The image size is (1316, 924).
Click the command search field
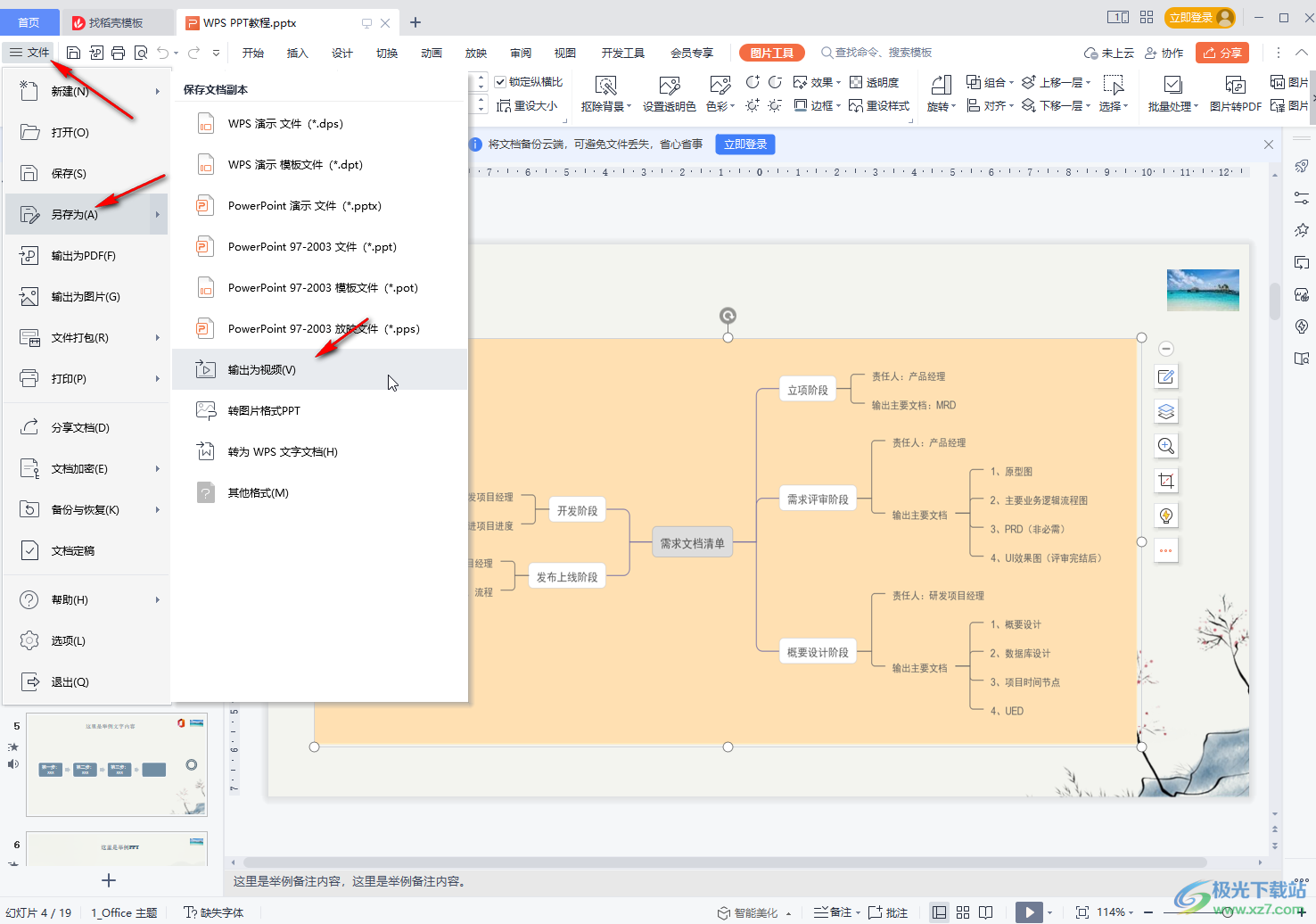pos(876,53)
